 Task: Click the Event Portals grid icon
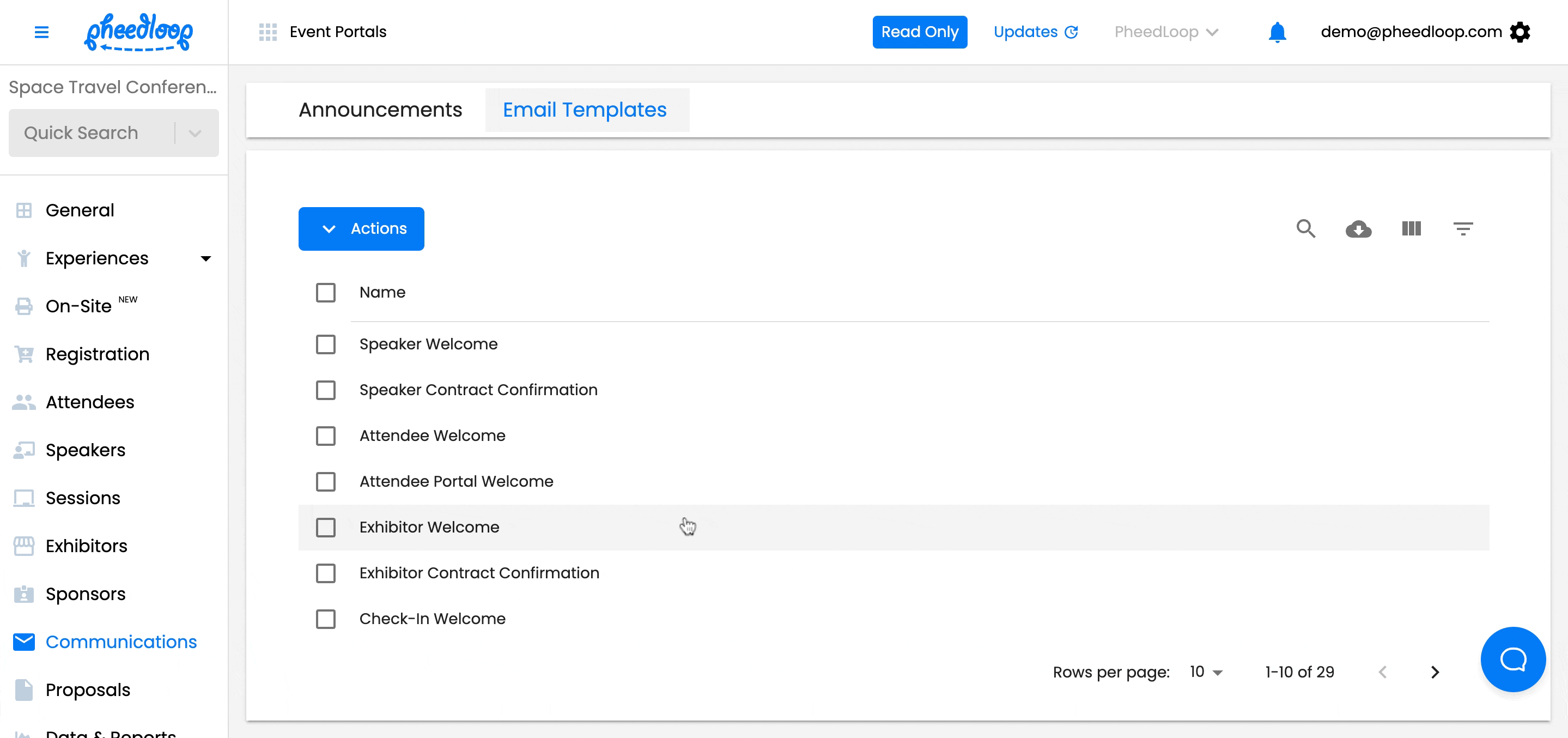[x=268, y=32]
